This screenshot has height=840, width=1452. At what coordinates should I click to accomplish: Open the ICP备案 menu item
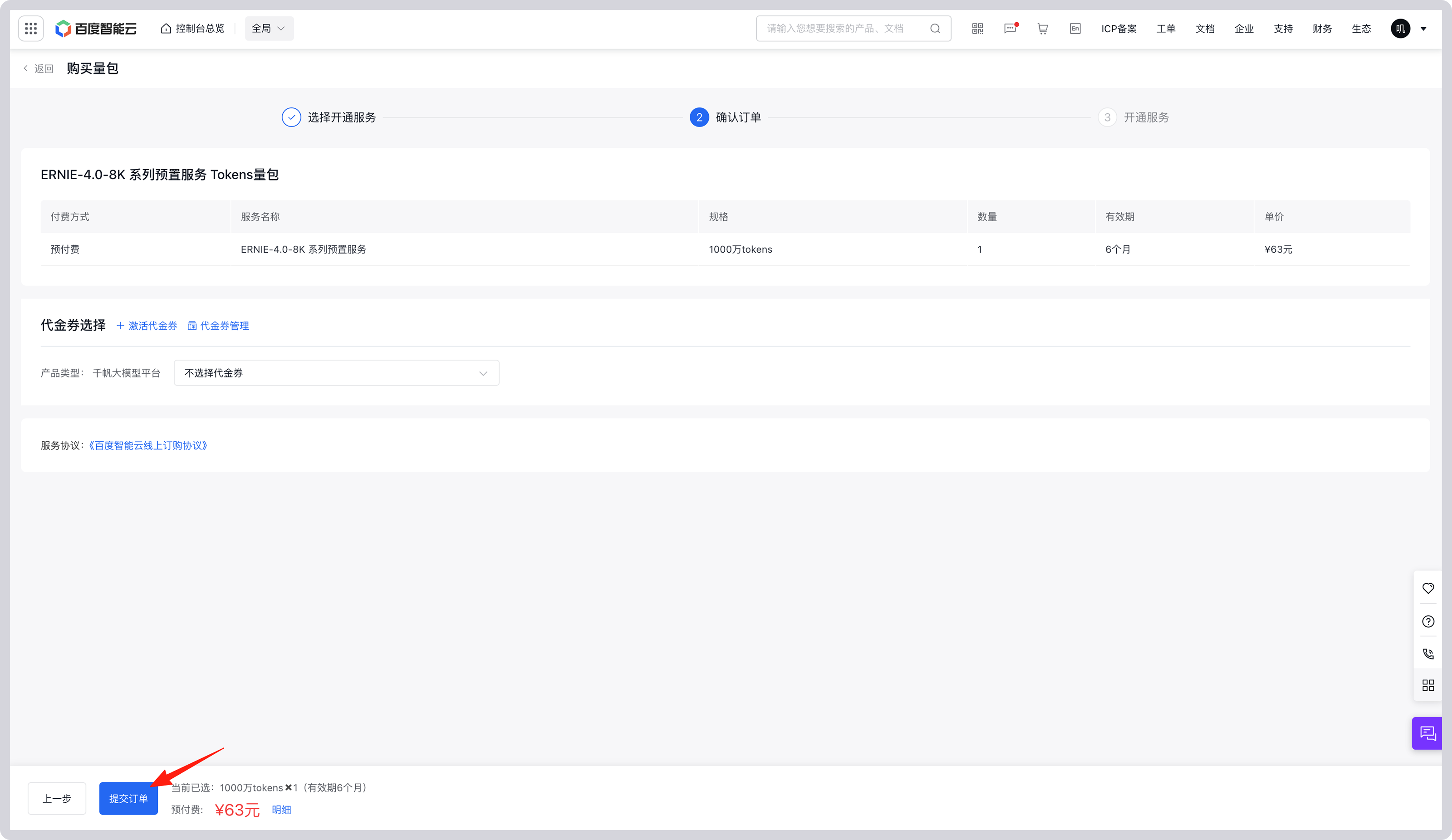point(1118,28)
